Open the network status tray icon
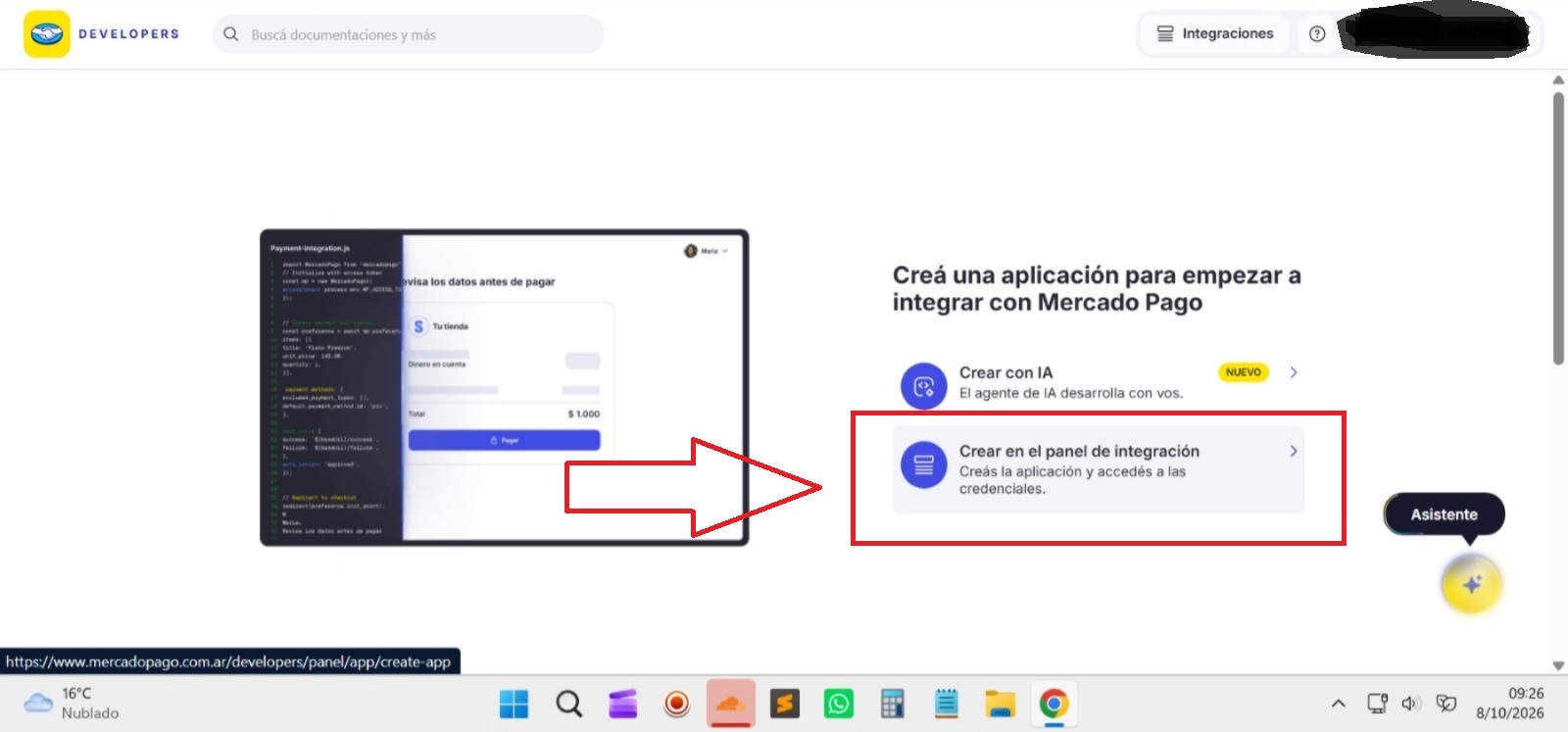Screen dimensions: 1568x732 1377,704
